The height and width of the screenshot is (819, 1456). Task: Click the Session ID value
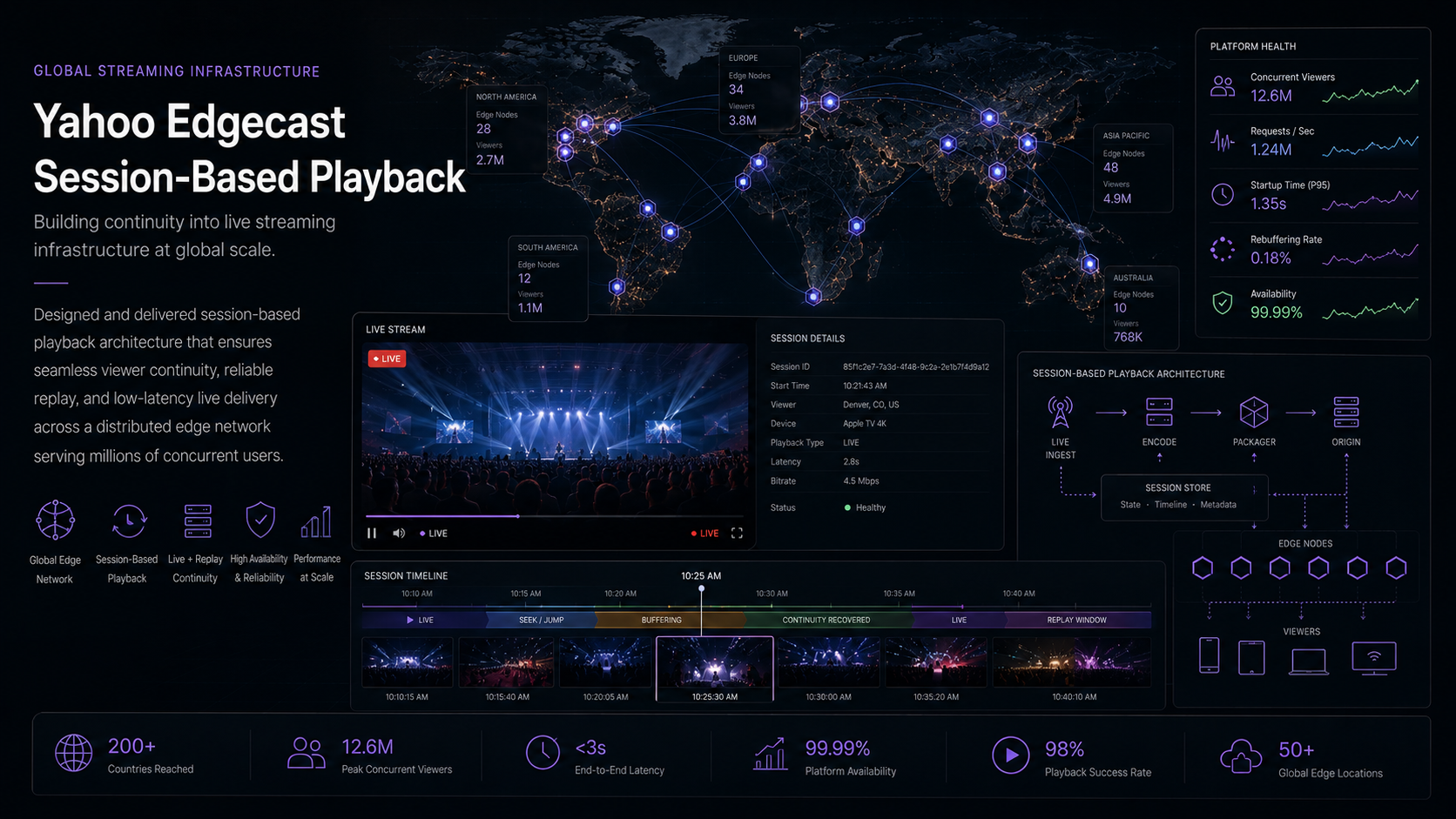[x=916, y=366]
